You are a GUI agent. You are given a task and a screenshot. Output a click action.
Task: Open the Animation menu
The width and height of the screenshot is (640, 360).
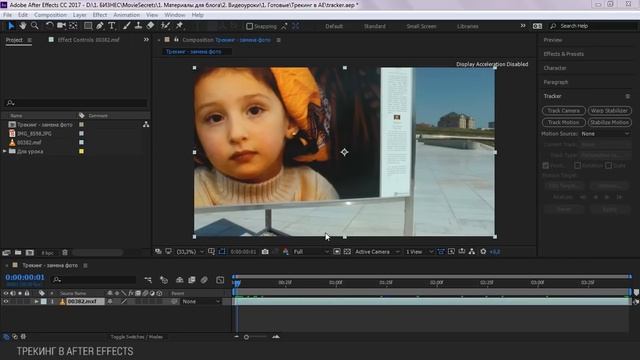[x=127, y=15]
